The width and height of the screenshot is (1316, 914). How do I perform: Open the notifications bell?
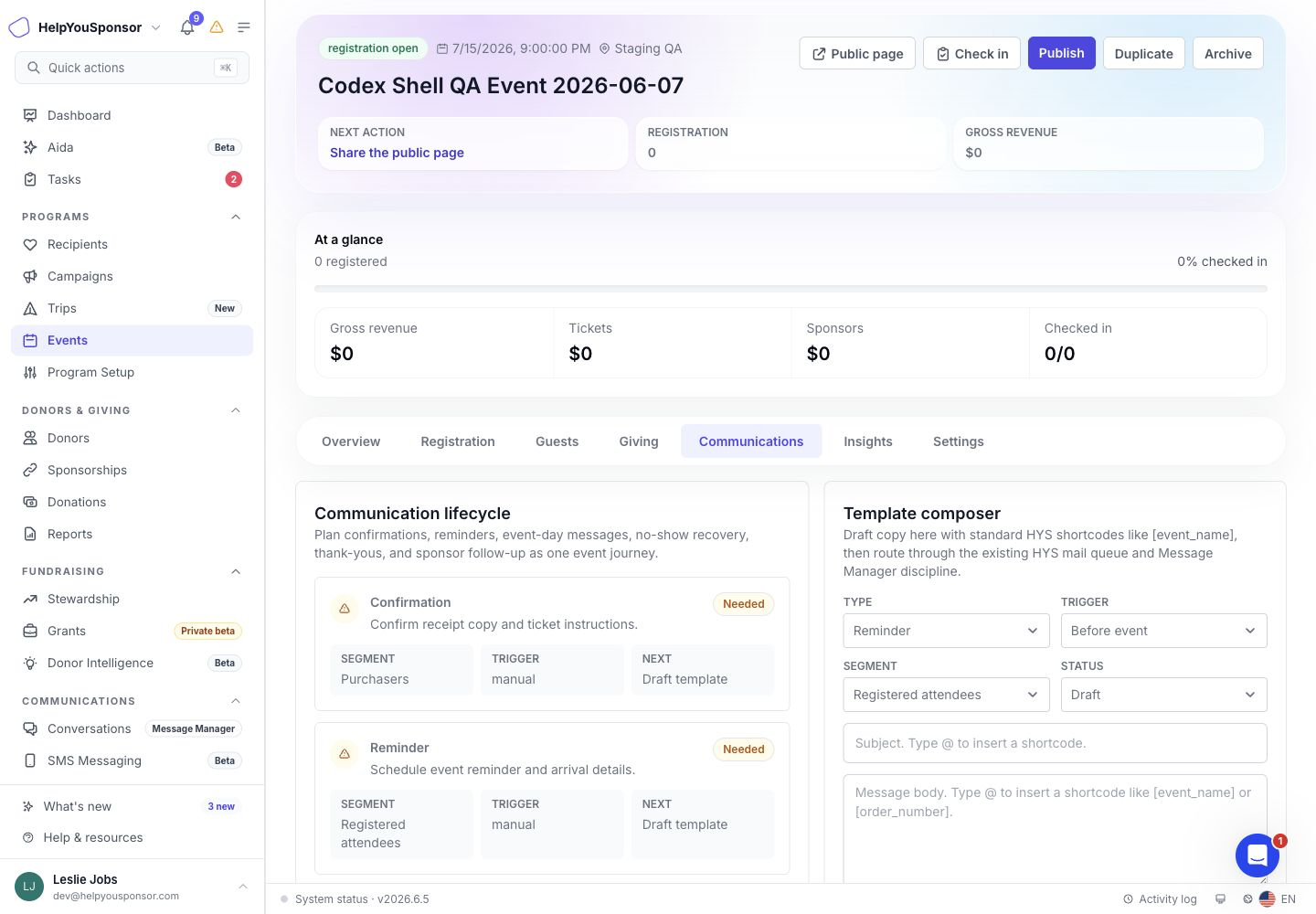pos(187,27)
